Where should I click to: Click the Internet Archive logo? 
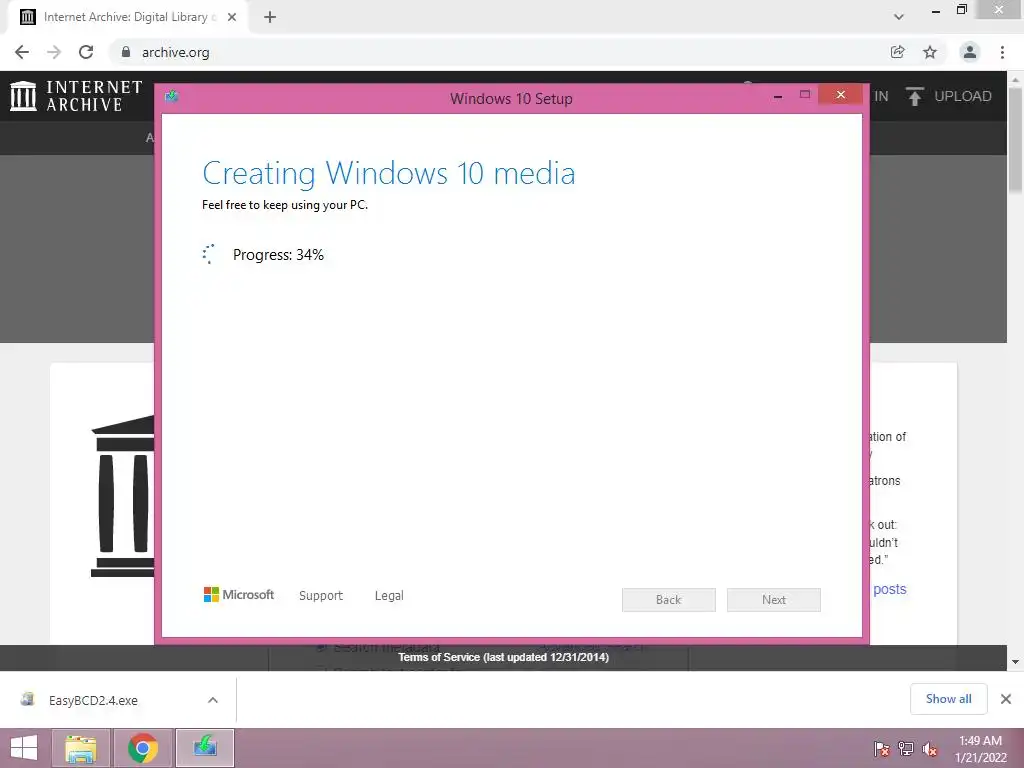[x=76, y=96]
